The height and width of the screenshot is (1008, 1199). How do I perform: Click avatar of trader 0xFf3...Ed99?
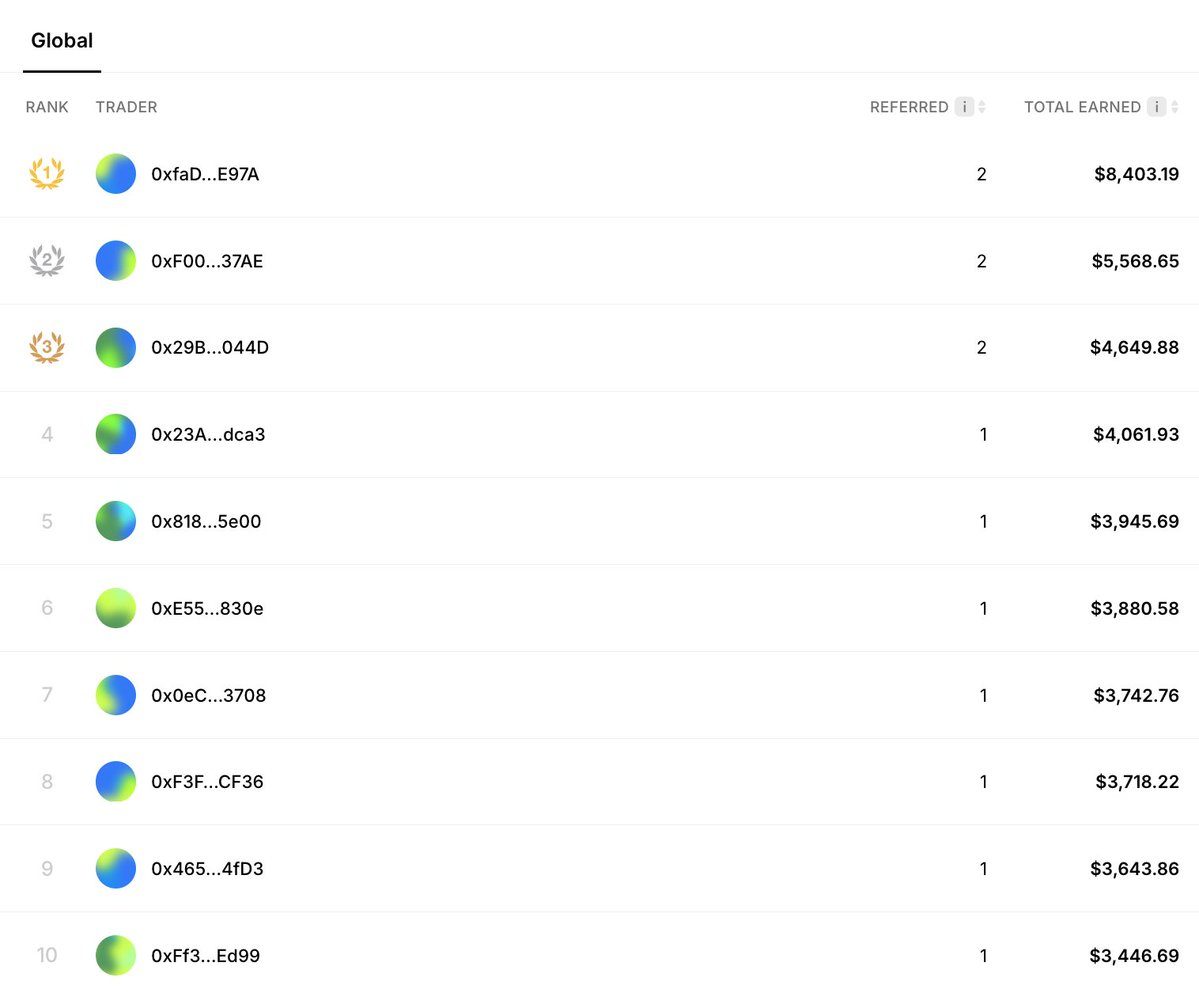pyautogui.click(x=115, y=955)
